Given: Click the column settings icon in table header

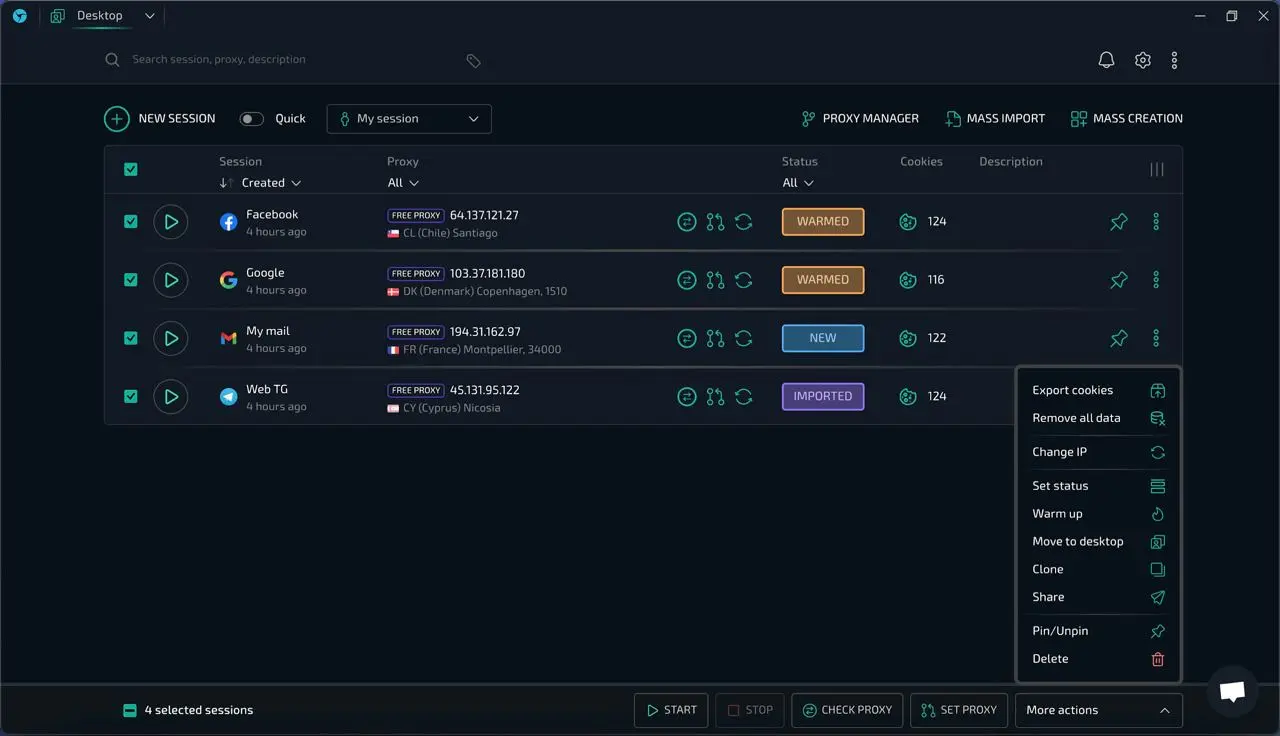Looking at the screenshot, I should [1156, 170].
